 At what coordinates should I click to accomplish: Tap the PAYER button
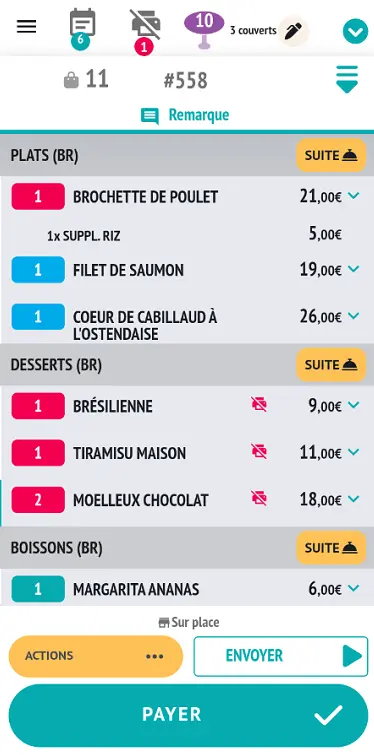click(x=188, y=715)
